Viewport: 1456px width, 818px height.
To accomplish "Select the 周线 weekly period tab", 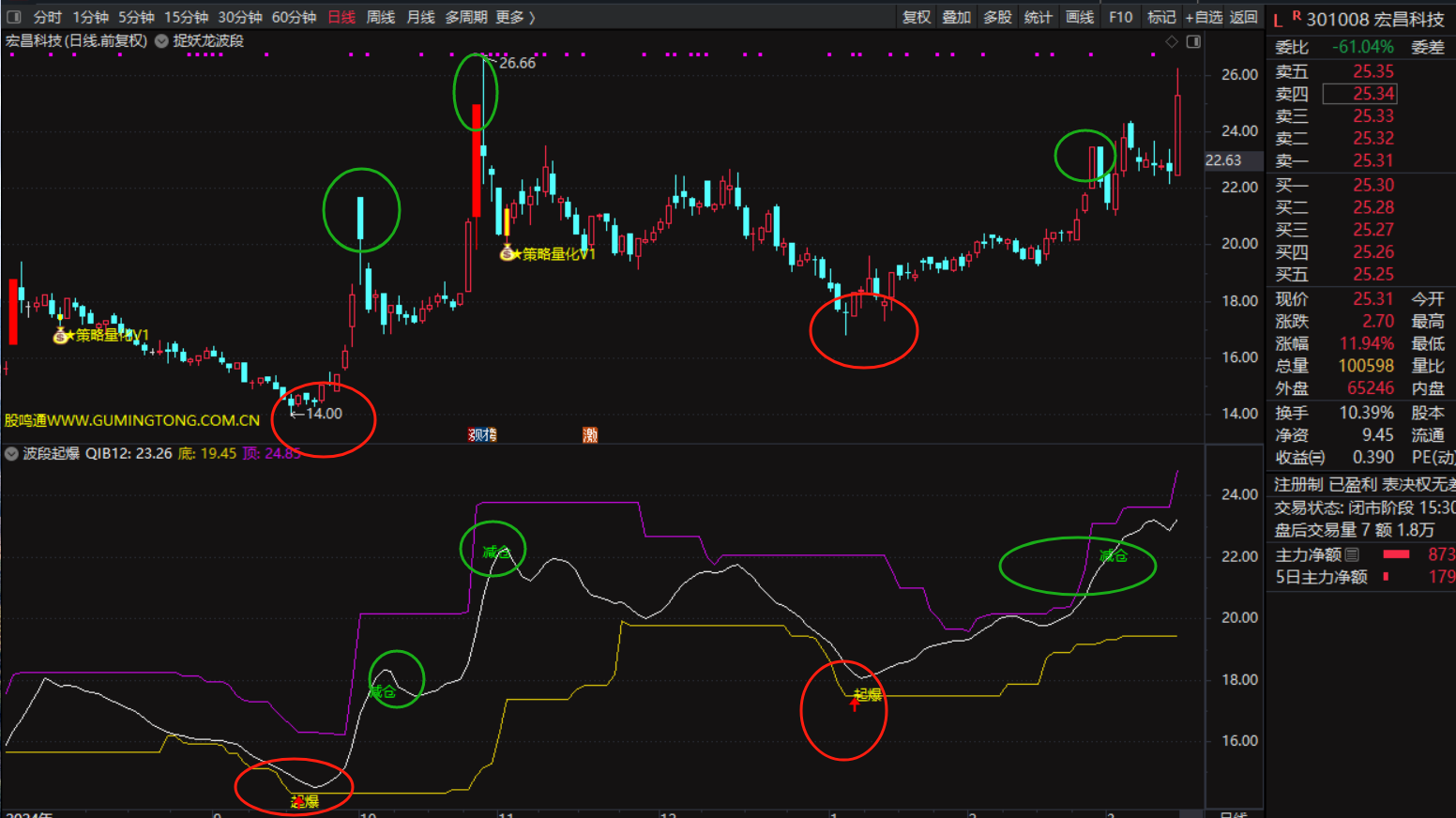I will pyautogui.click(x=380, y=17).
